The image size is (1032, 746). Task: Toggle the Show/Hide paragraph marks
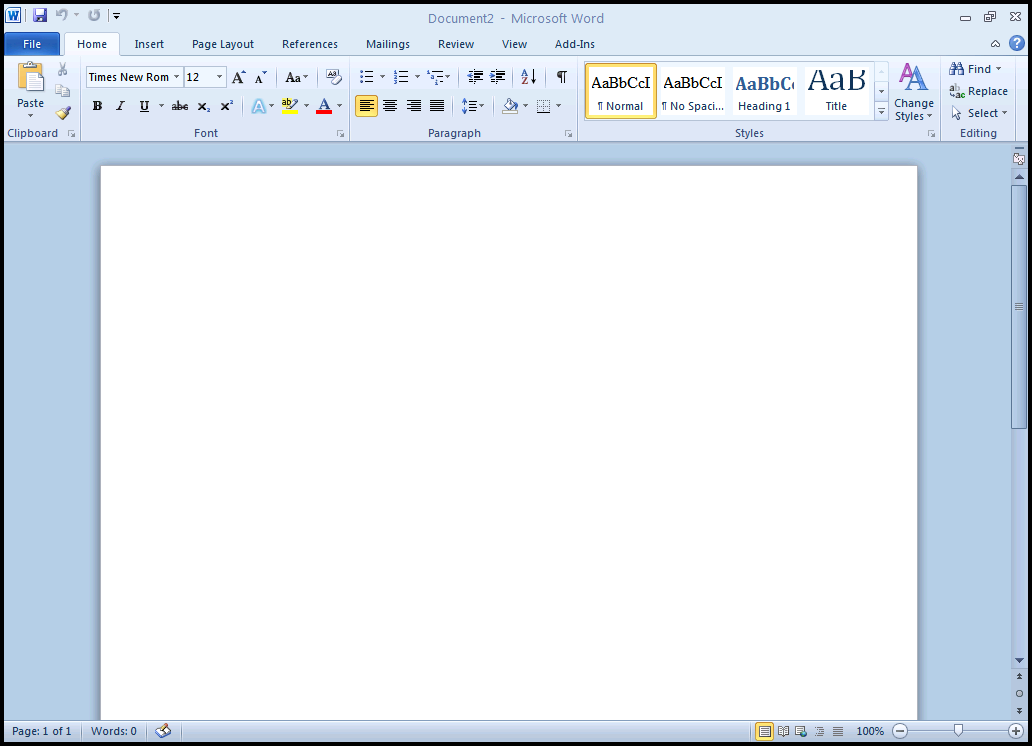click(x=561, y=77)
